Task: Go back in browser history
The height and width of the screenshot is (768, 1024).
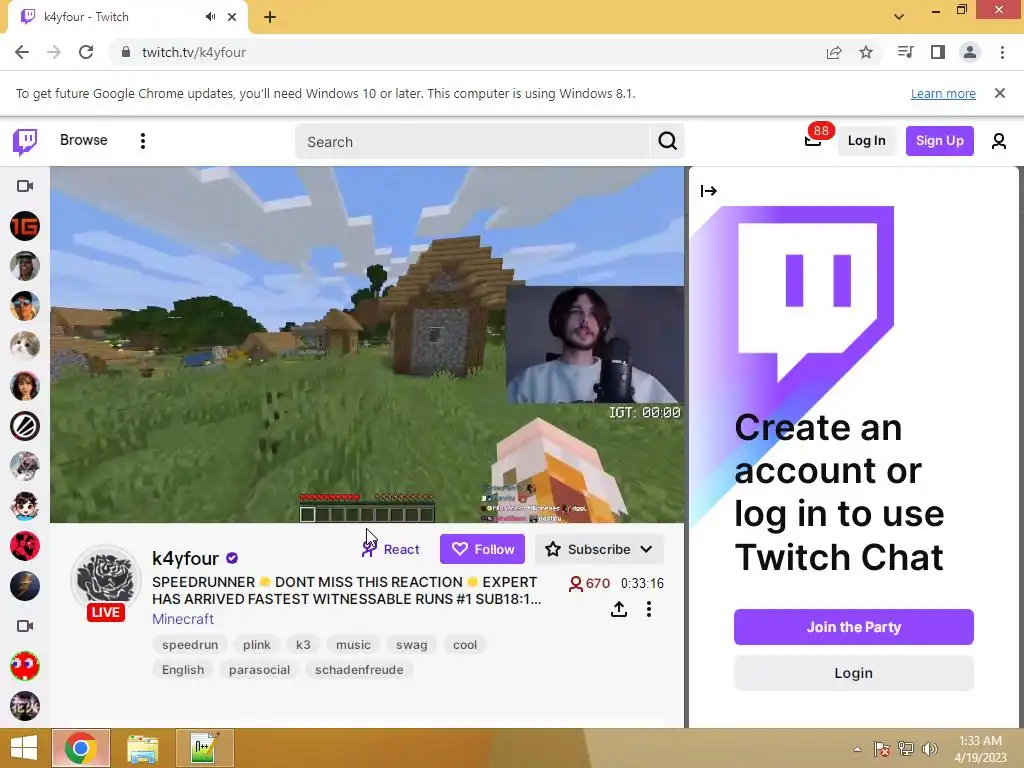Action: coord(22,52)
